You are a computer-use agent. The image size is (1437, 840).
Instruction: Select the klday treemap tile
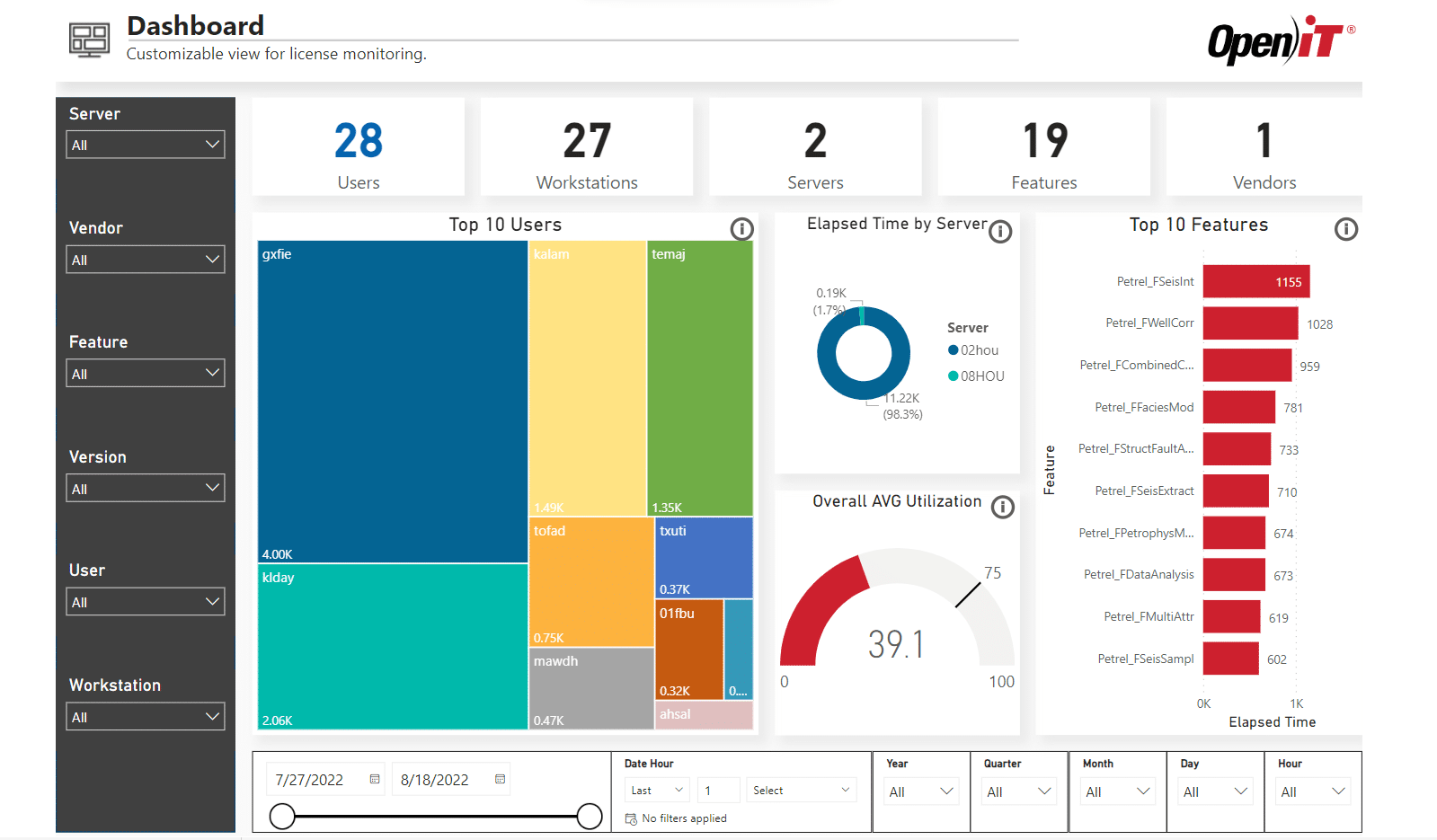393,647
